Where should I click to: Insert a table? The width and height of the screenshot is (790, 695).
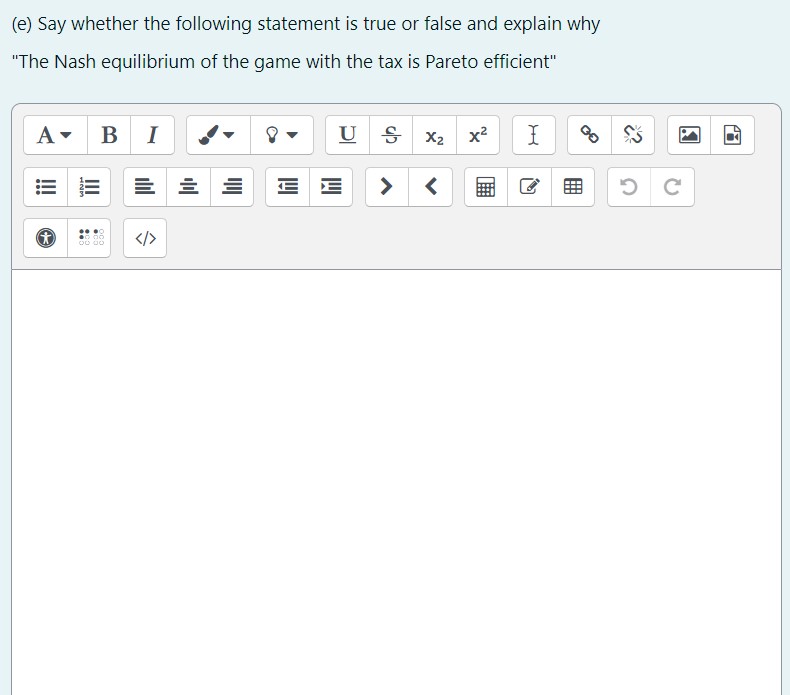tap(573, 187)
